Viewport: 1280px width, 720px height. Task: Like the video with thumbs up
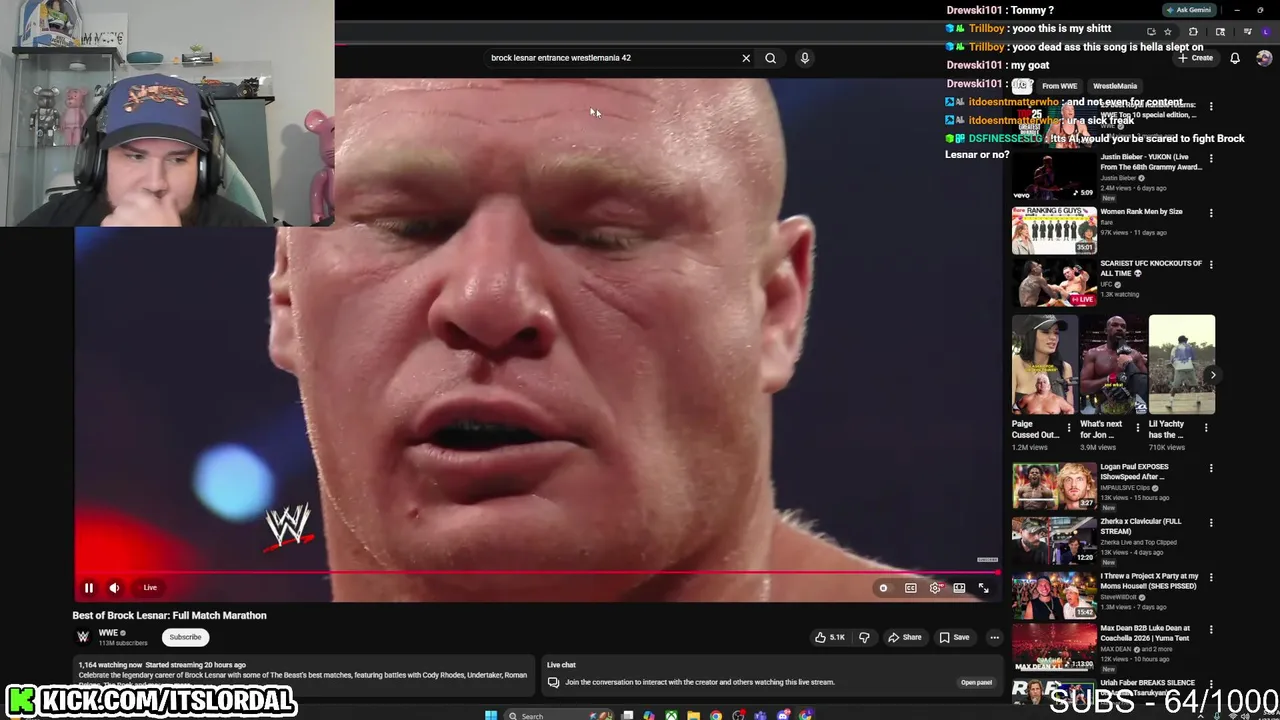[x=829, y=637]
